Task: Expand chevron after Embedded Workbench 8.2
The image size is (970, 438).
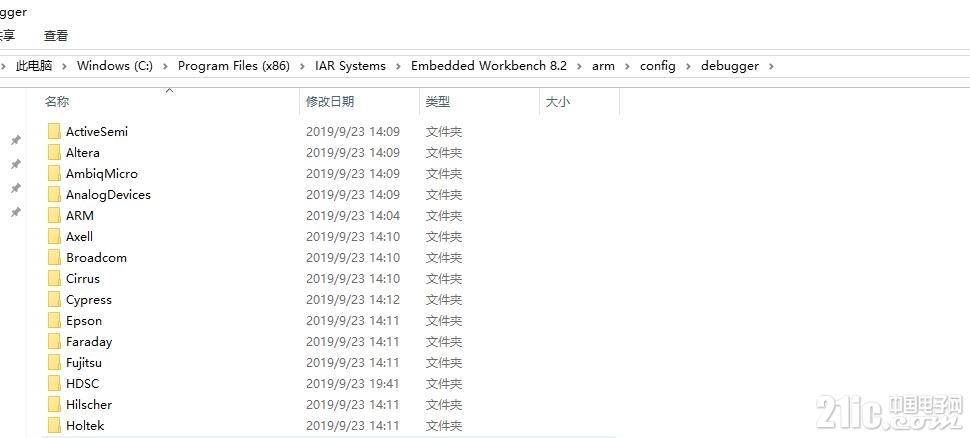Action: coord(580,66)
